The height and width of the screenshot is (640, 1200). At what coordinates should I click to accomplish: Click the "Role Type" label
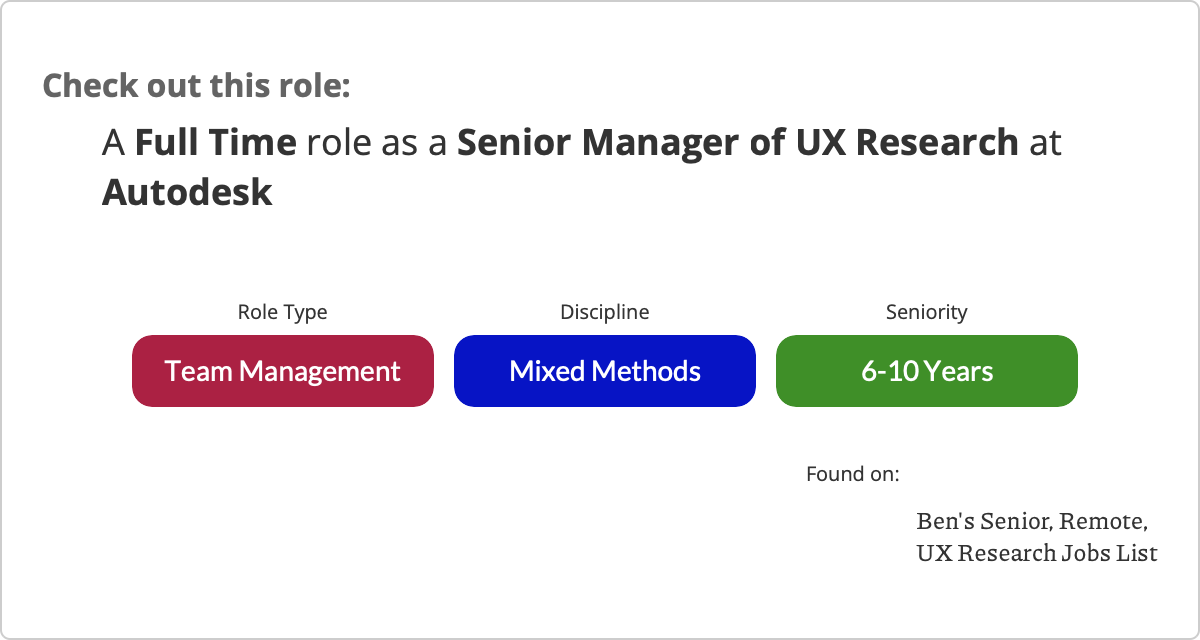(282, 312)
